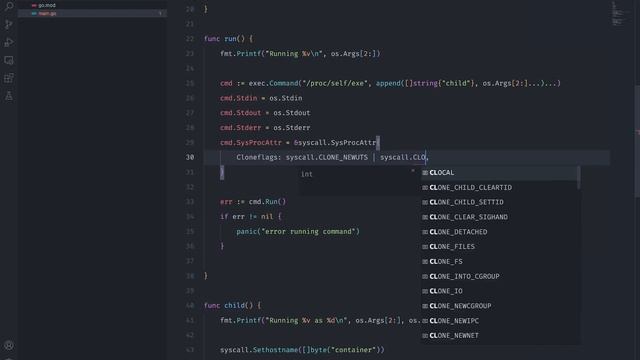Click the constant icon beside CLOCAL
This screenshot has width=640, height=360.
(x=425, y=173)
